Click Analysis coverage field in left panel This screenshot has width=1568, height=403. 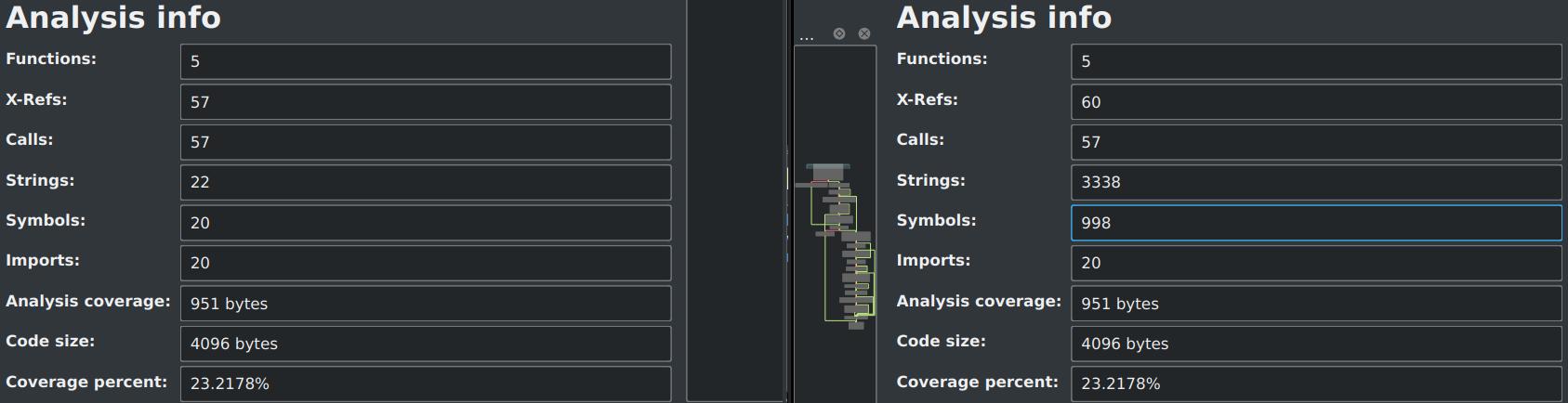pos(425,304)
